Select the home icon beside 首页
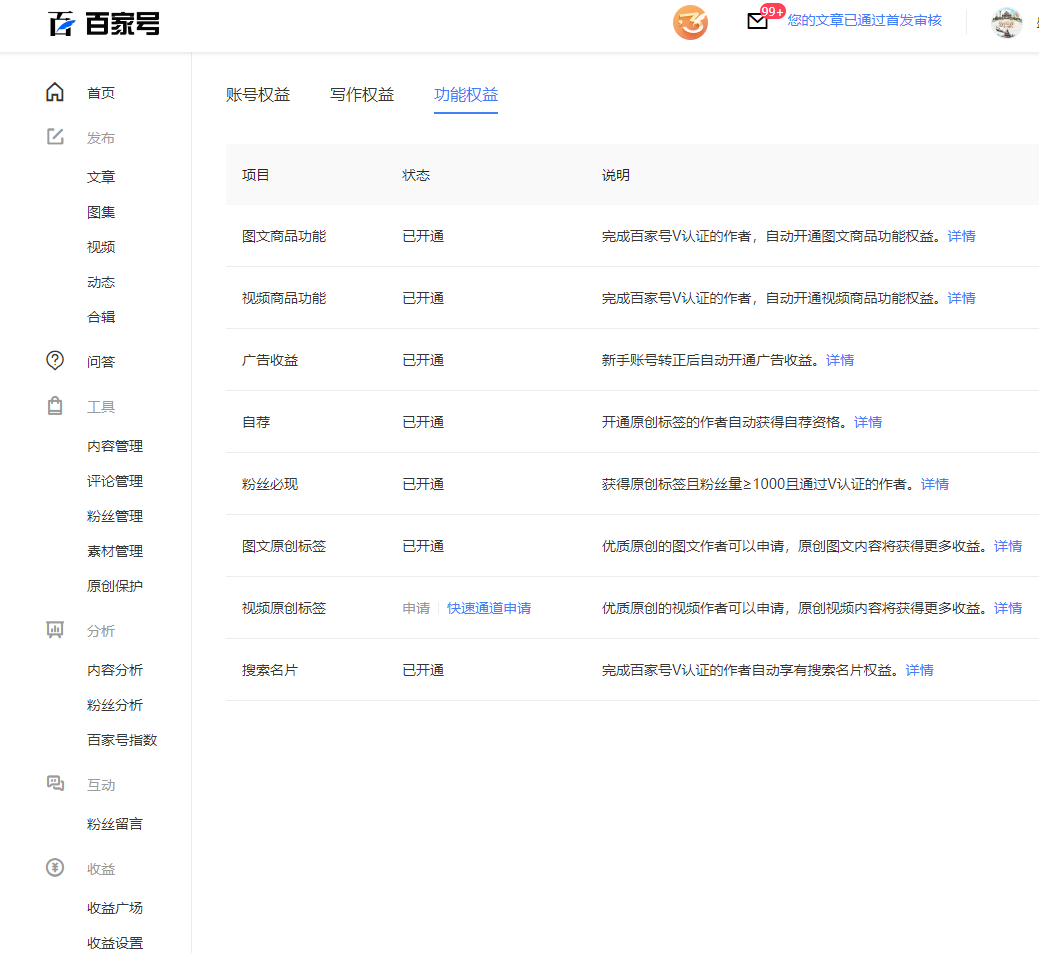 [55, 91]
